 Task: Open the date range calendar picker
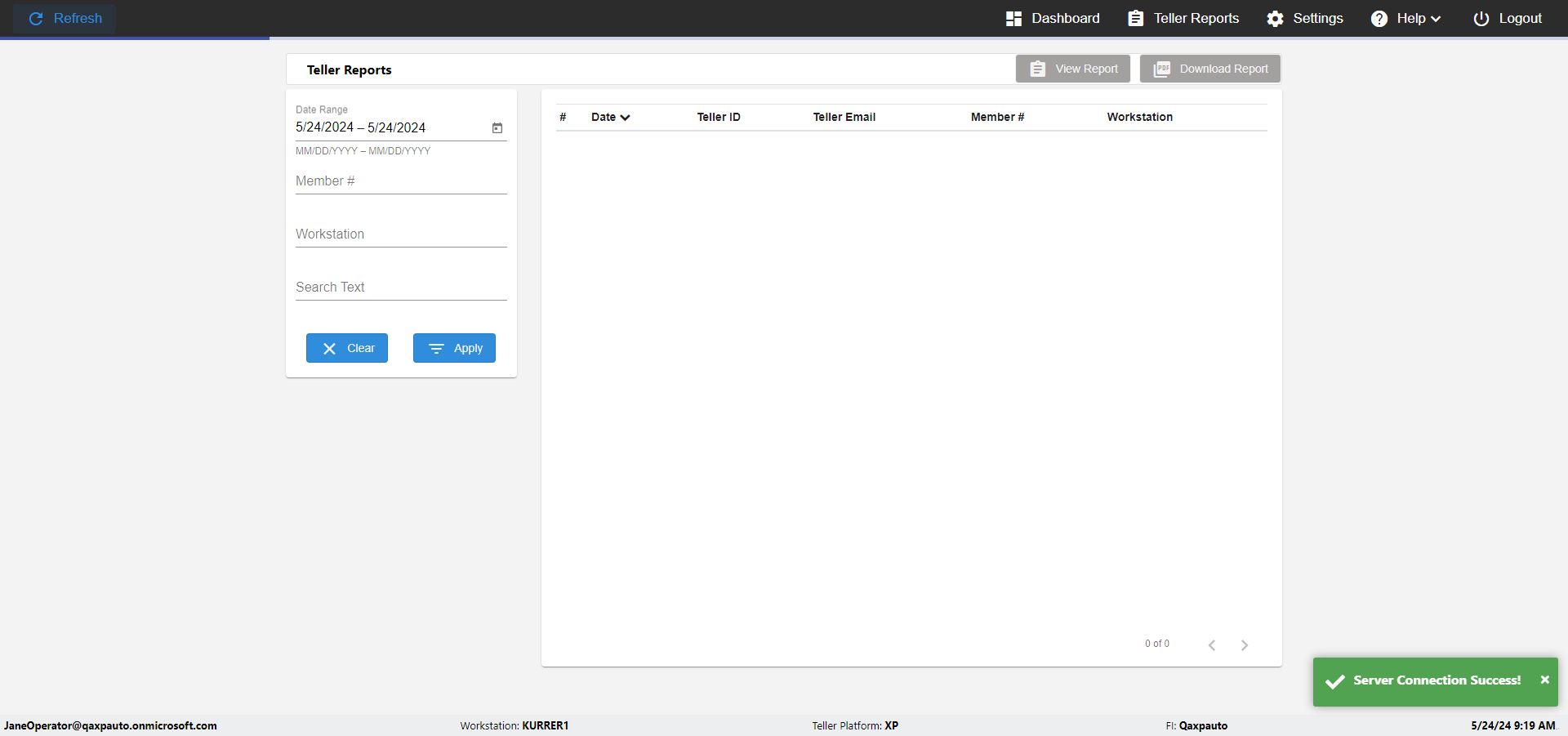pyautogui.click(x=497, y=127)
